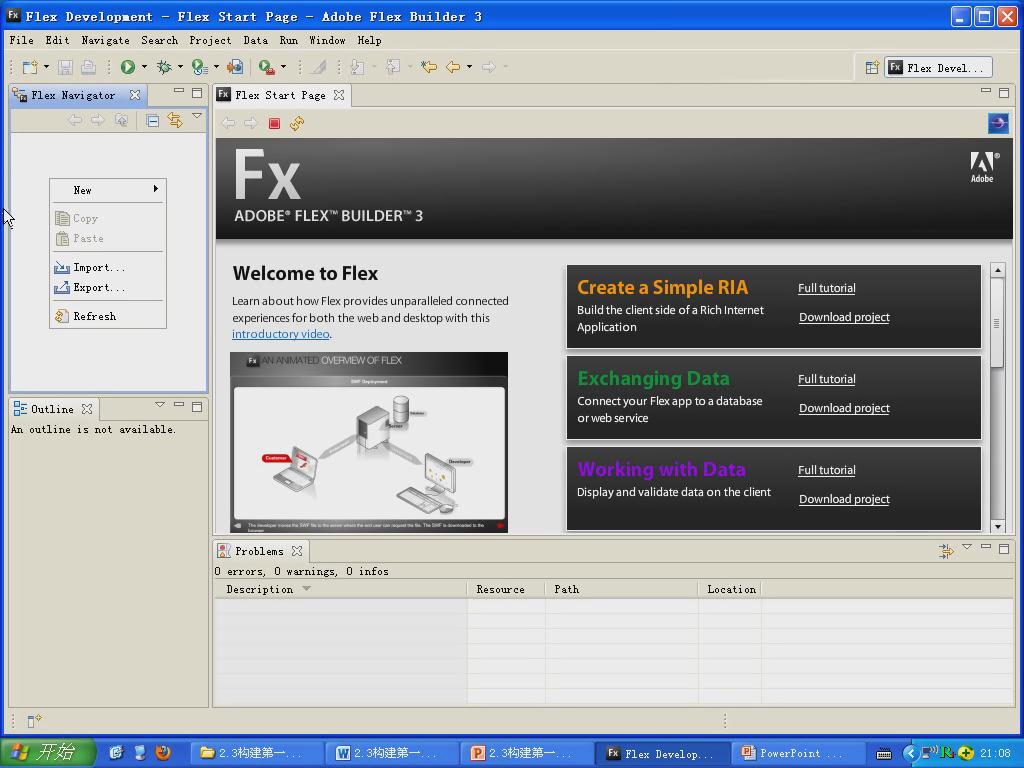Open the Navigate menu

(105, 40)
